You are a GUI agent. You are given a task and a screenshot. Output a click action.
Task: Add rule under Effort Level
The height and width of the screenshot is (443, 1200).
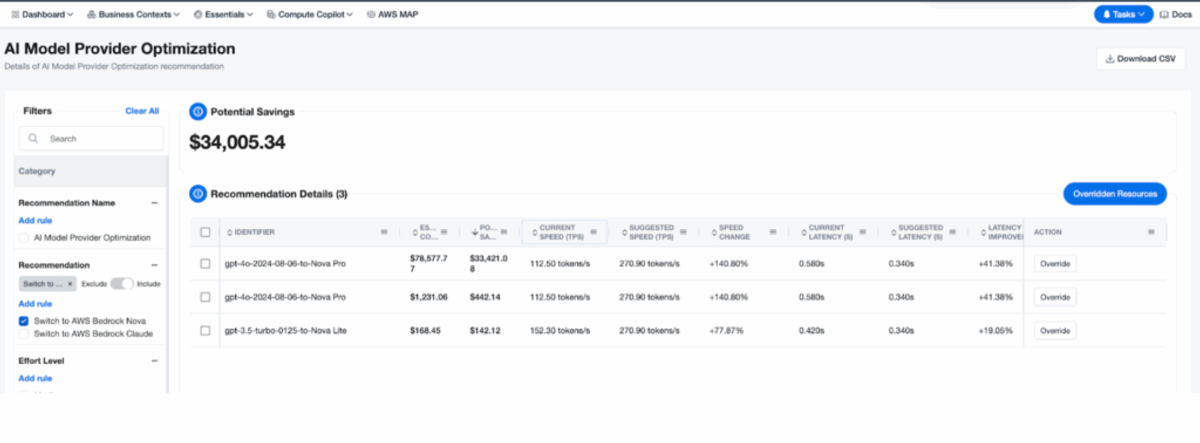(35, 378)
